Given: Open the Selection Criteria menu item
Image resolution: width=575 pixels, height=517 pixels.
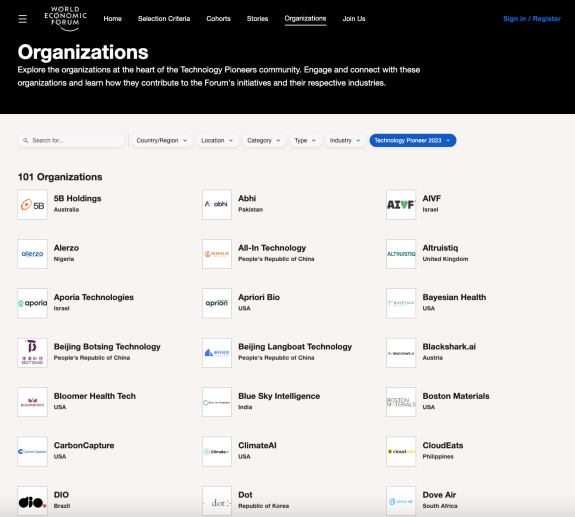Looking at the screenshot, I should pos(164,19).
